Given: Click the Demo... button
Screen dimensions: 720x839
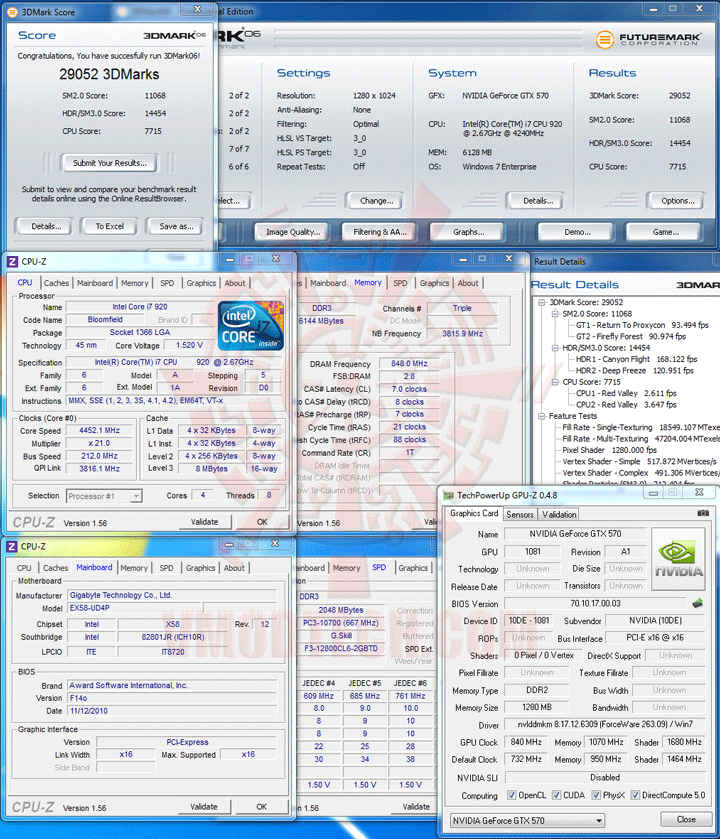Looking at the screenshot, I should pyautogui.click(x=577, y=232).
